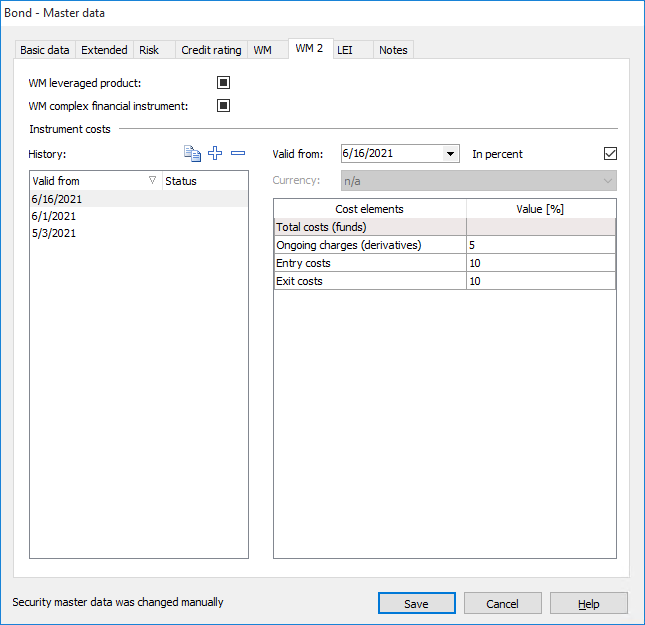Open the Valid from date dropdown
The width and height of the screenshot is (645, 625).
click(450, 154)
